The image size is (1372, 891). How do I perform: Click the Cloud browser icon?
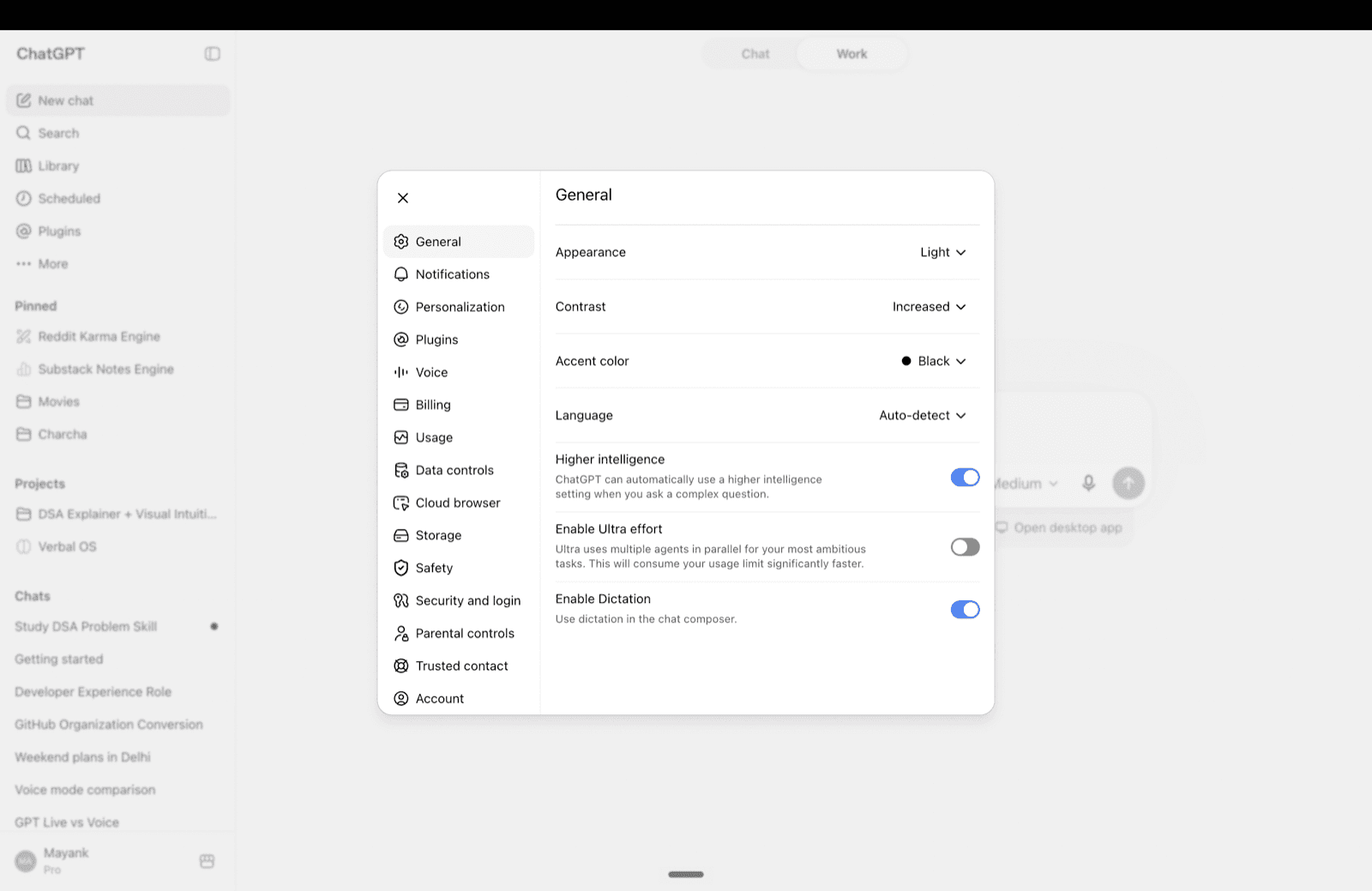[x=400, y=503]
